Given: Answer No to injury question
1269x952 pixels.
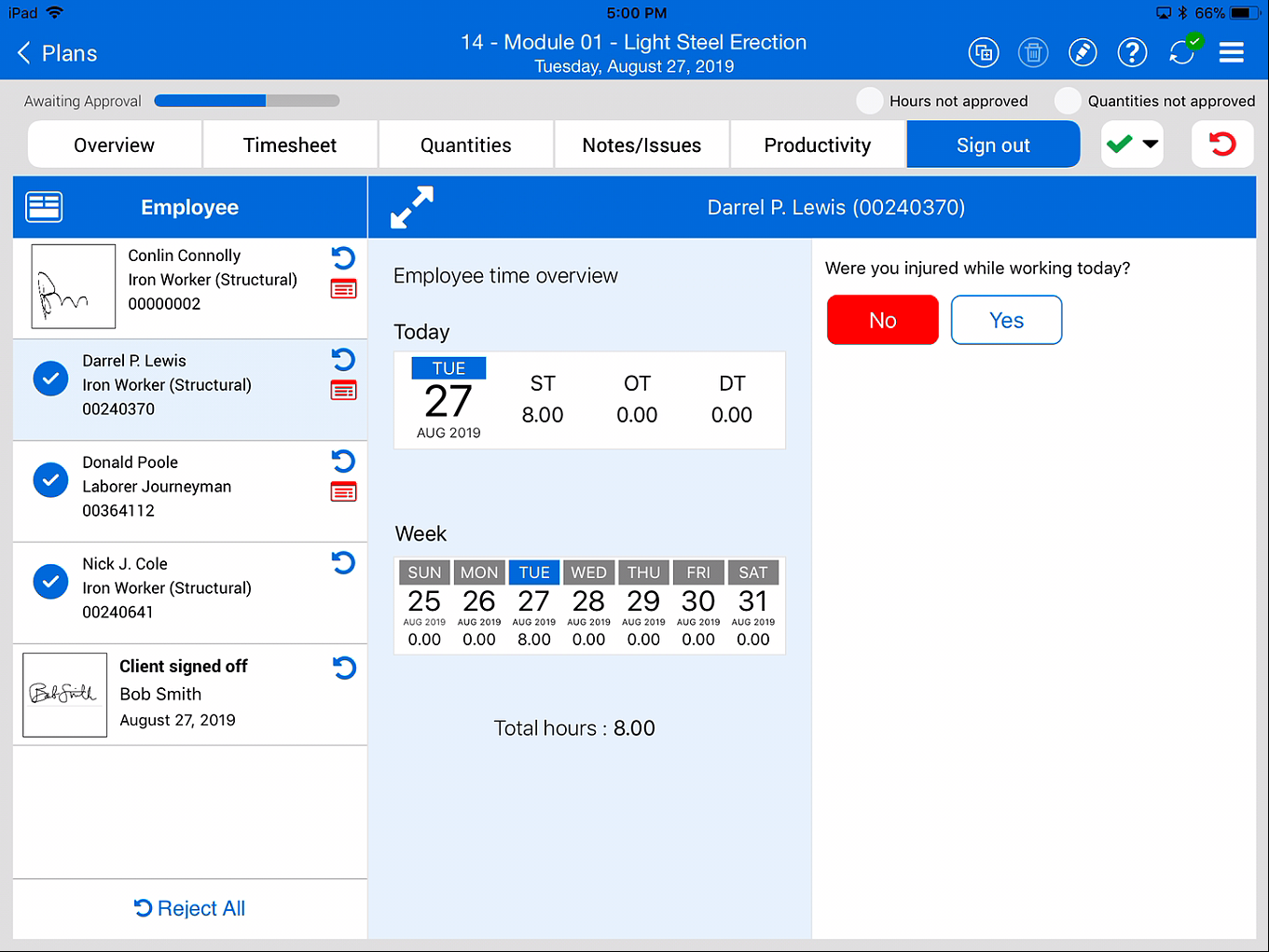Looking at the screenshot, I should [x=883, y=320].
